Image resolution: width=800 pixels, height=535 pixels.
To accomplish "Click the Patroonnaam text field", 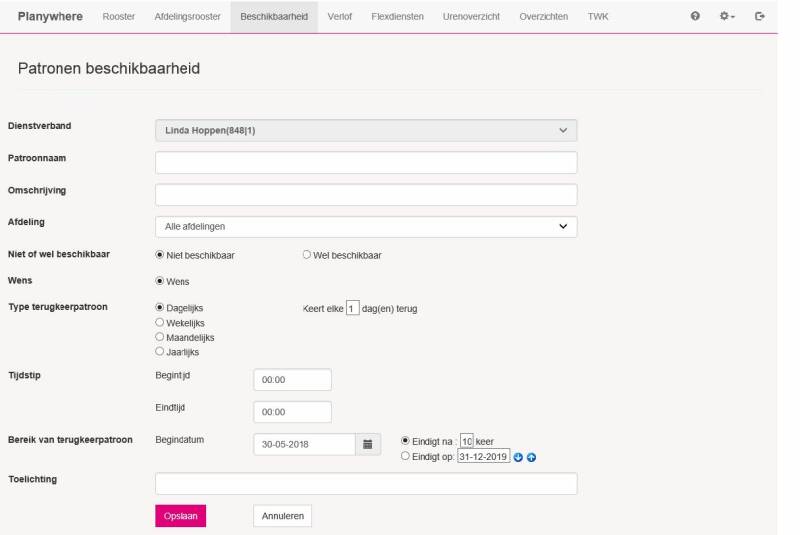I will pos(366,163).
